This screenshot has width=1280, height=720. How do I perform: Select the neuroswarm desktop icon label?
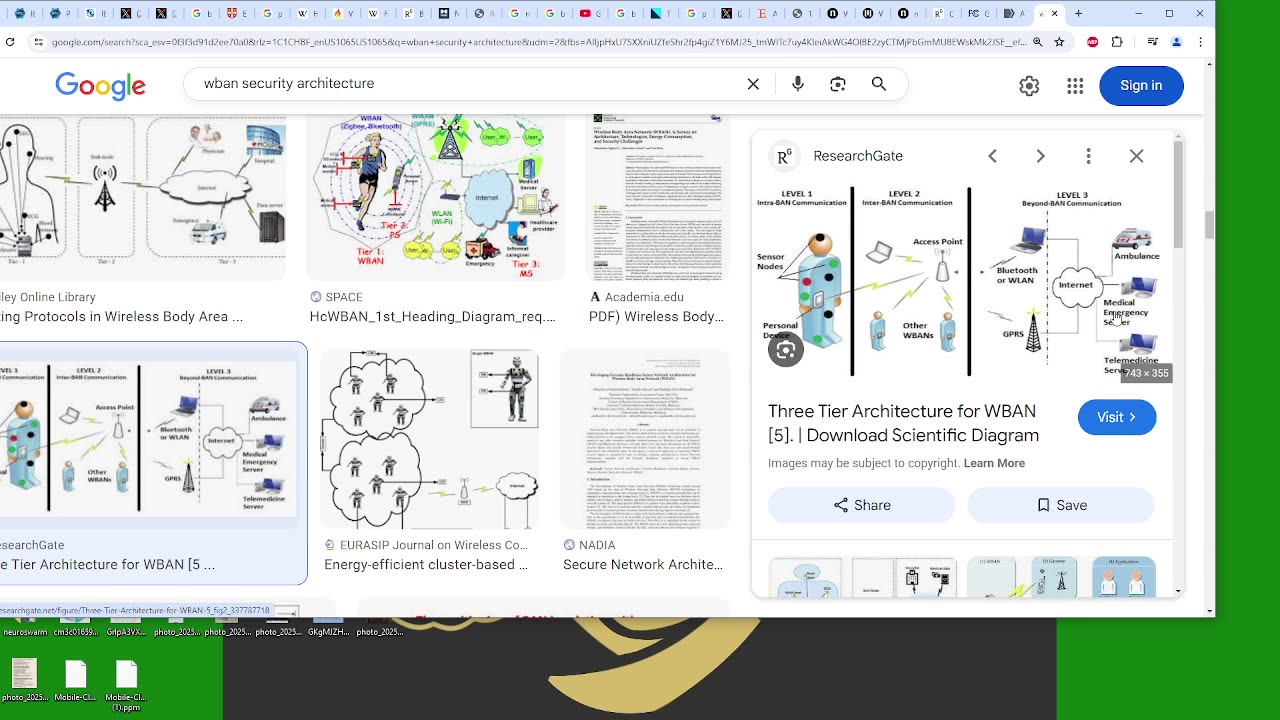(25, 632)
